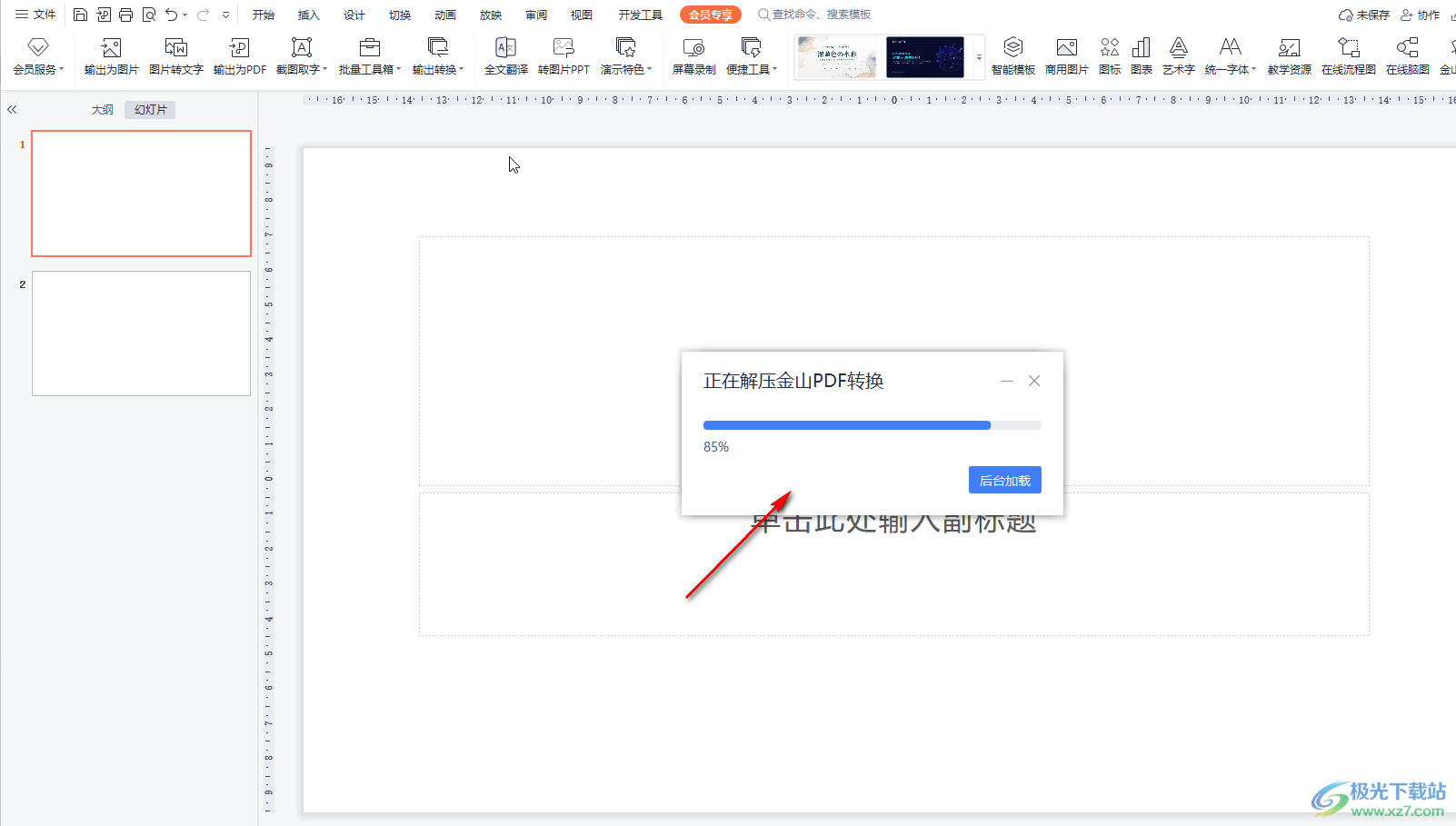The image size is (1456, 826).
Task: Click the 协作 collaboration button
Action: tap(1421, 15)
